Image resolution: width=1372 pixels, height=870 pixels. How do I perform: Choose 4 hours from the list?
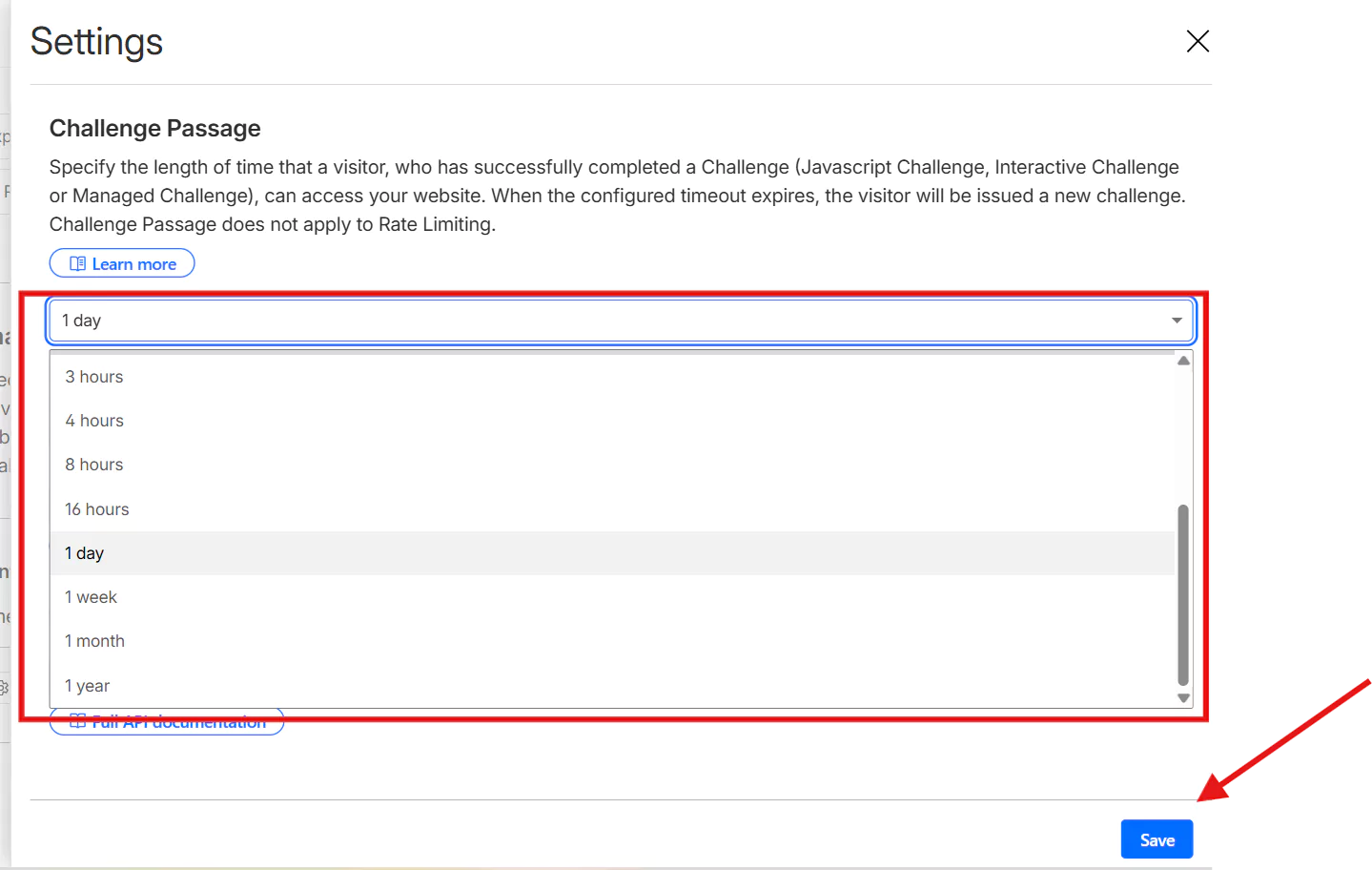94,421
